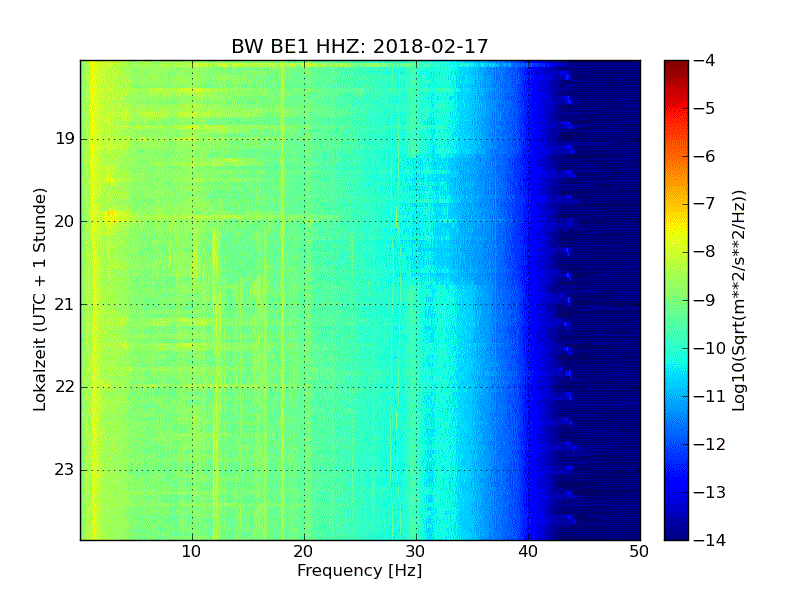
Task: Click the x-axis tick label "10"
Action: (192, 552)
